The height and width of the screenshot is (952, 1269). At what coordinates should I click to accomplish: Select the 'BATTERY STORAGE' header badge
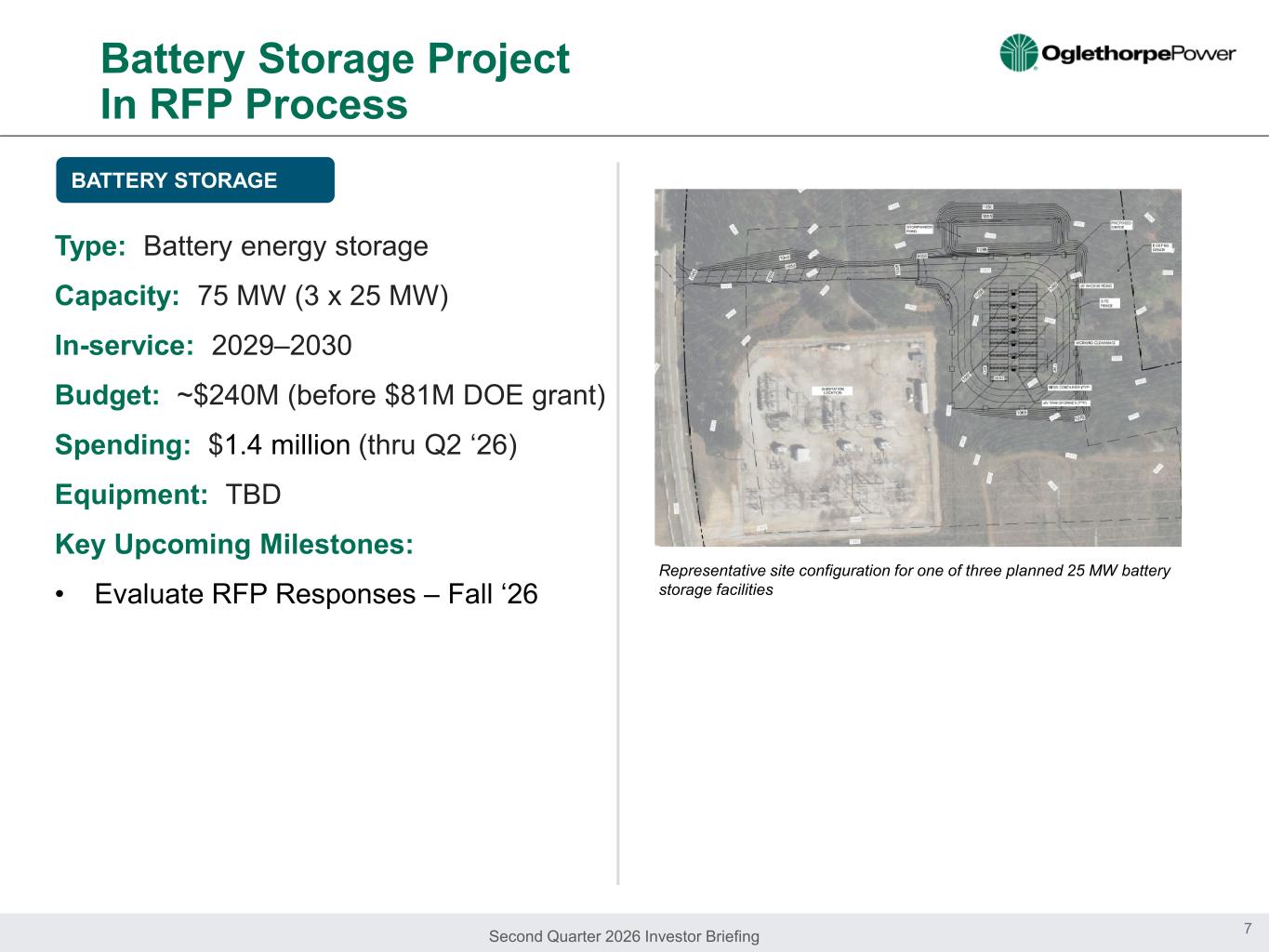[x=195, y=180]
